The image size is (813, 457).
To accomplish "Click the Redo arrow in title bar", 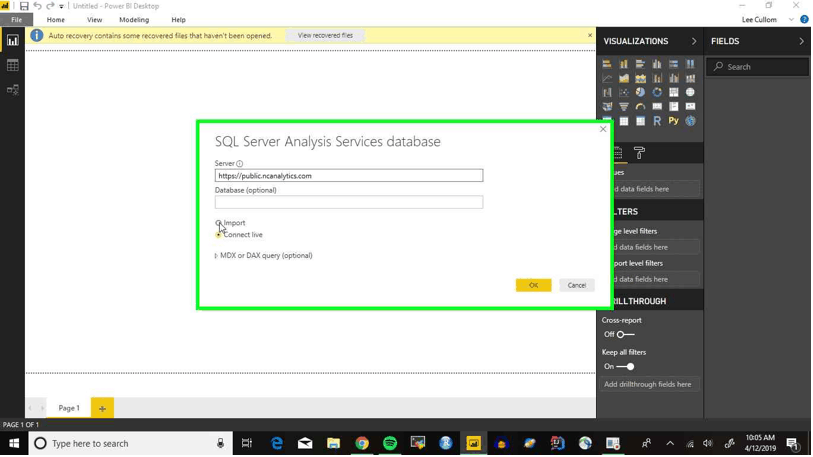I will pos(50,6).
